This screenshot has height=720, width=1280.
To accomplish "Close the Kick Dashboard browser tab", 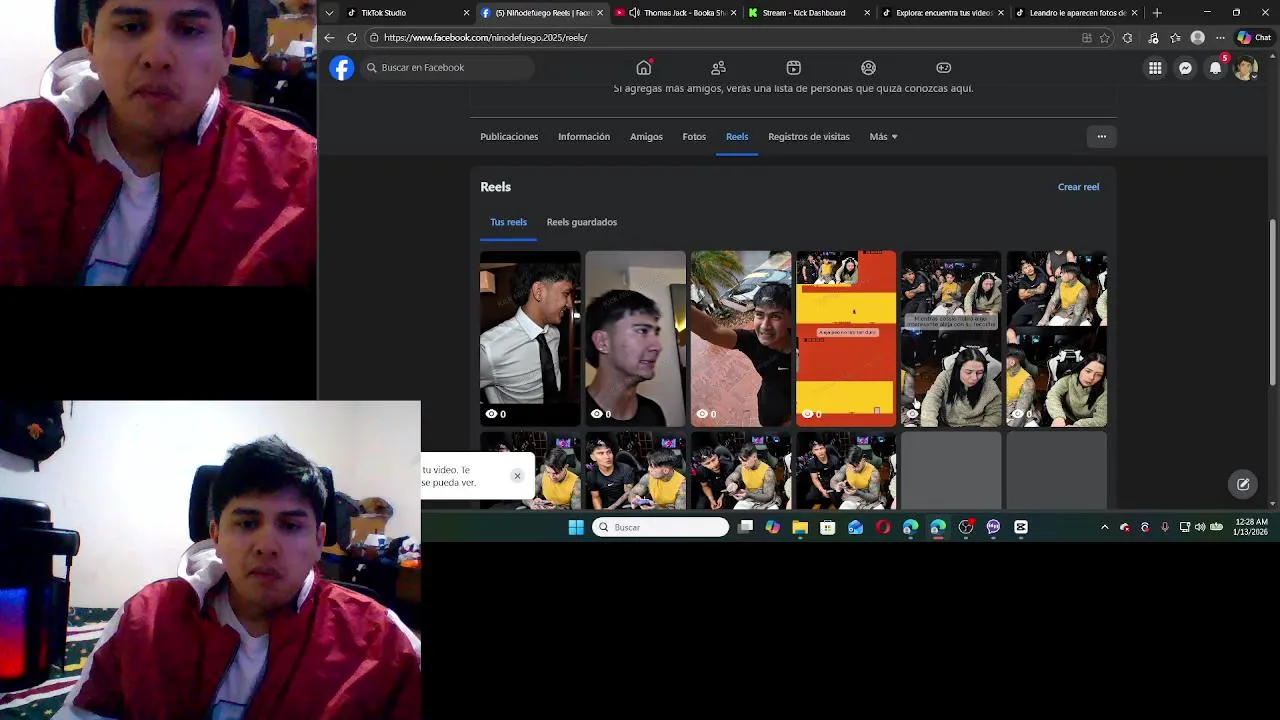I will tap(867, 13).
